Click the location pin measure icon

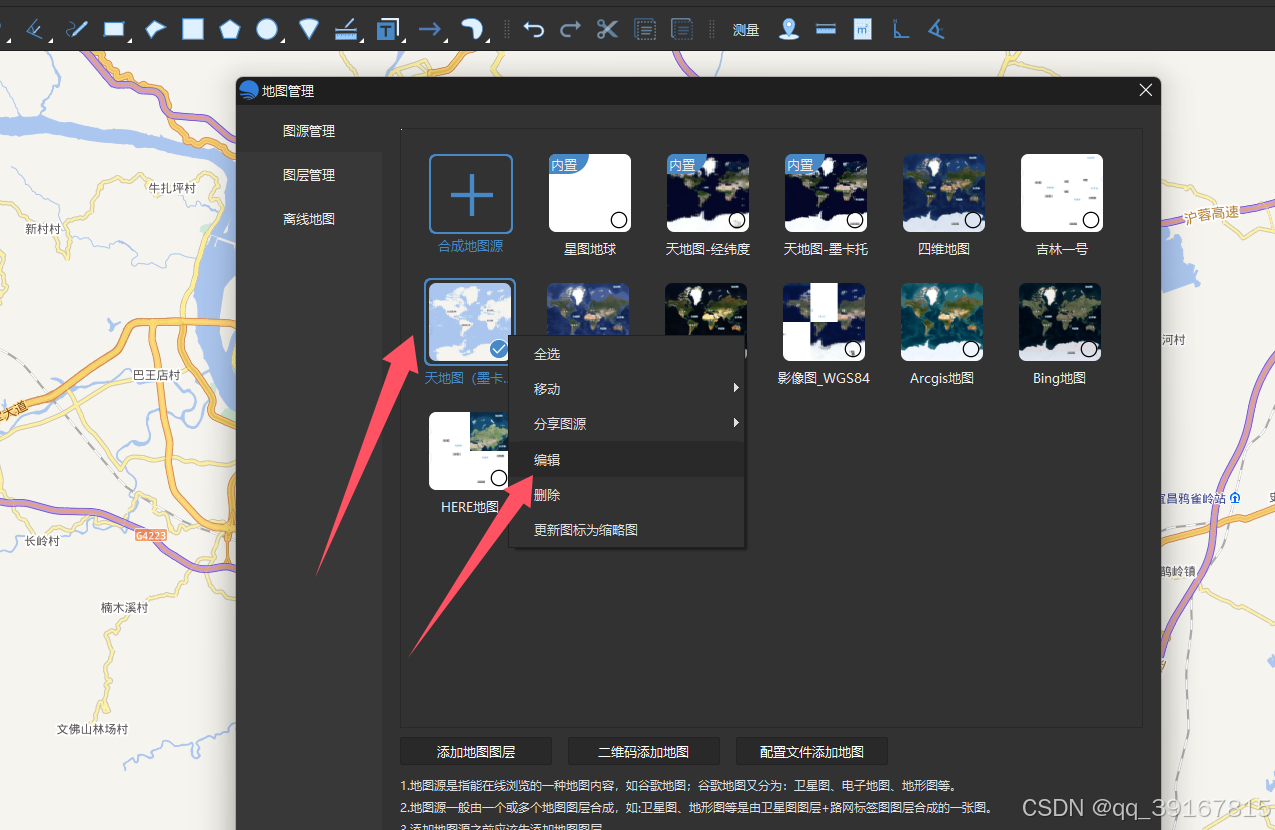click(789, 29)
